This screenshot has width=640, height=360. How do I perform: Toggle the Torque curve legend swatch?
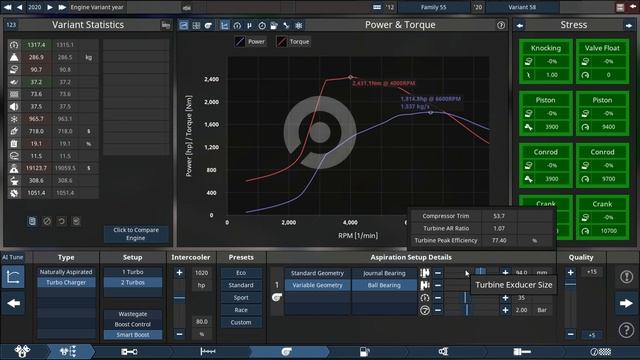coord(281,42)
